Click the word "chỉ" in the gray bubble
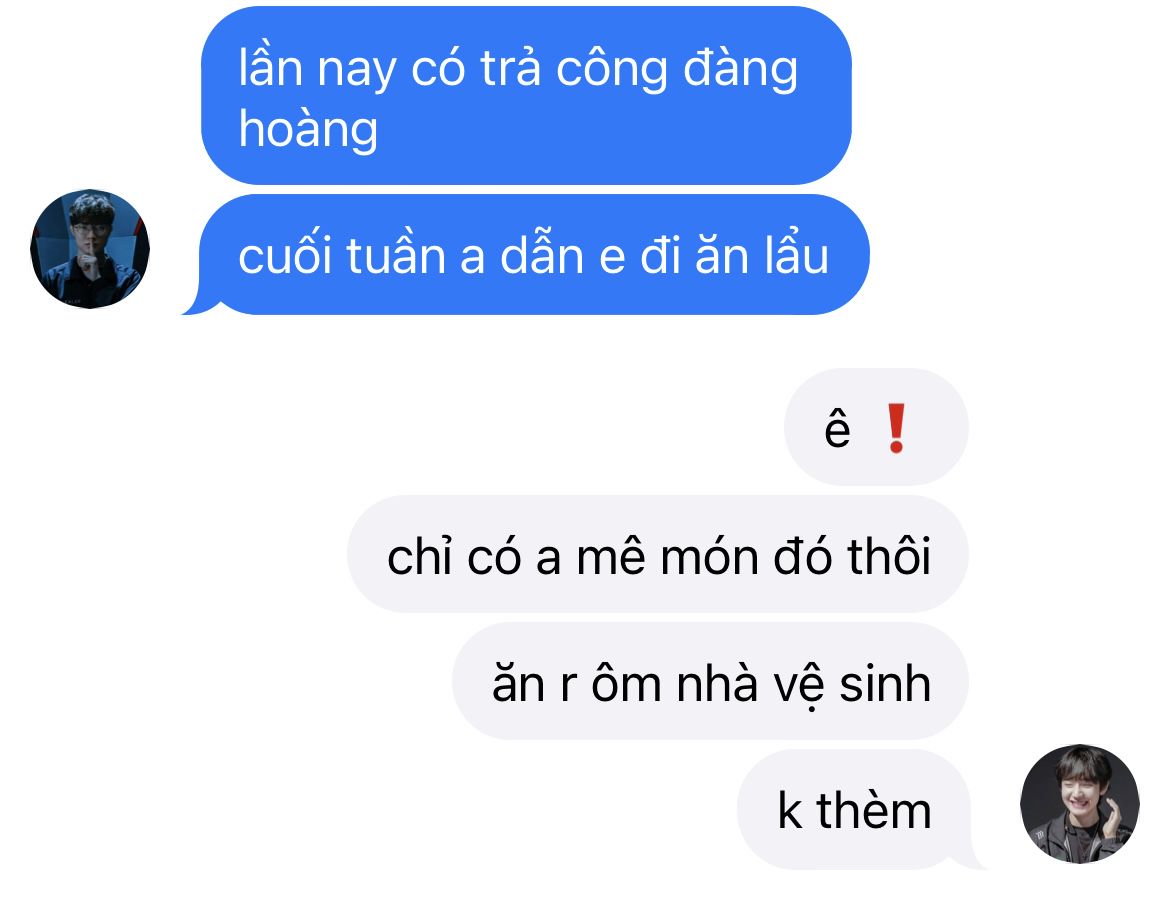Image resolution: width=1170 pixels, height=920 pixels. (x=419, y=556)
